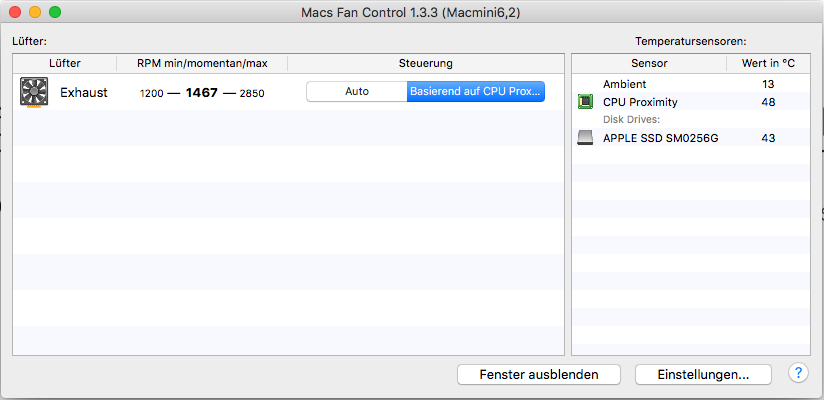Screen dimensions: 824x400
Task: Select the Exhaust fan name
Action: [x=84, y=93]
